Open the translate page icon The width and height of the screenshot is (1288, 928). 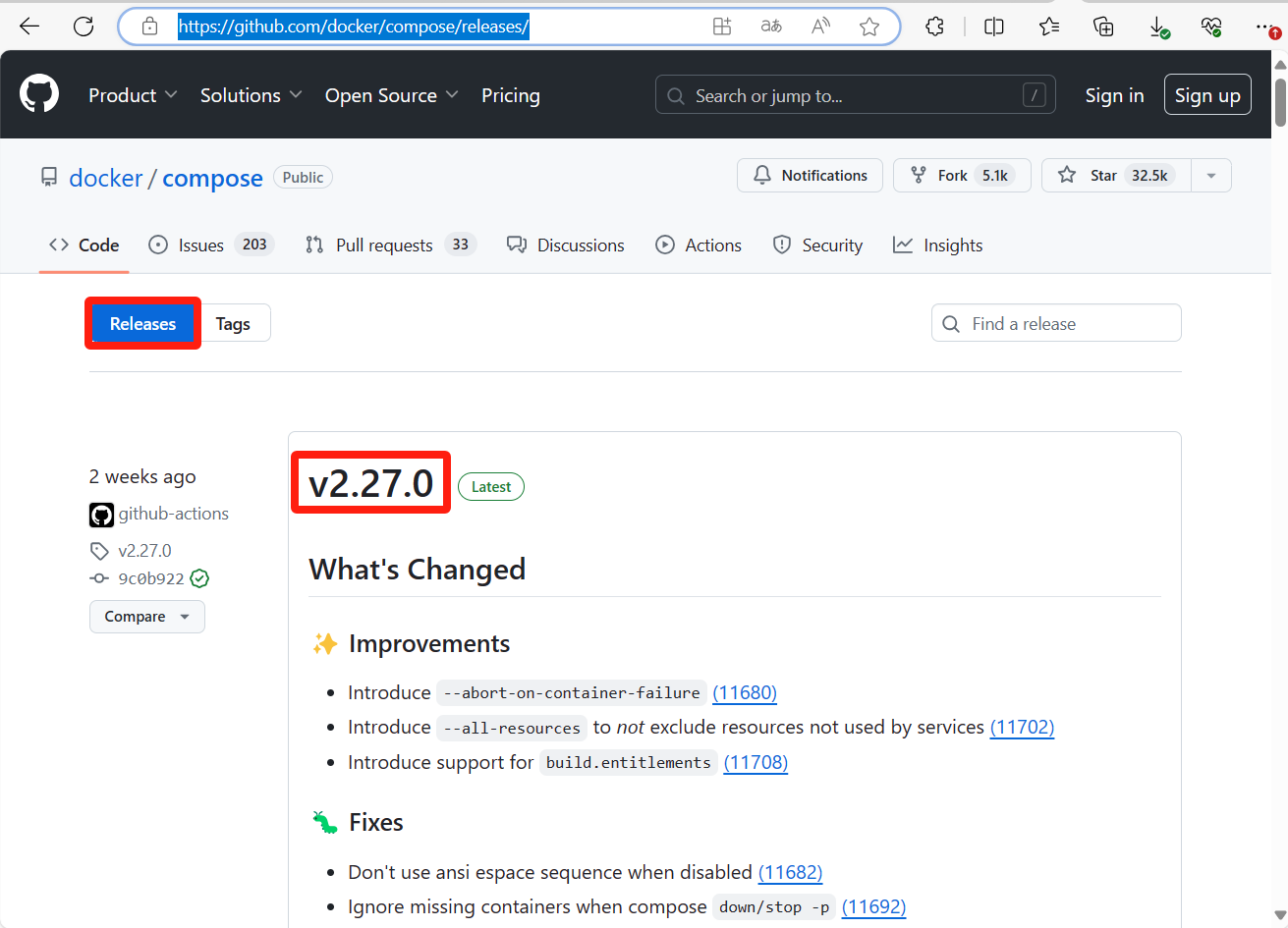coord(771,27)
